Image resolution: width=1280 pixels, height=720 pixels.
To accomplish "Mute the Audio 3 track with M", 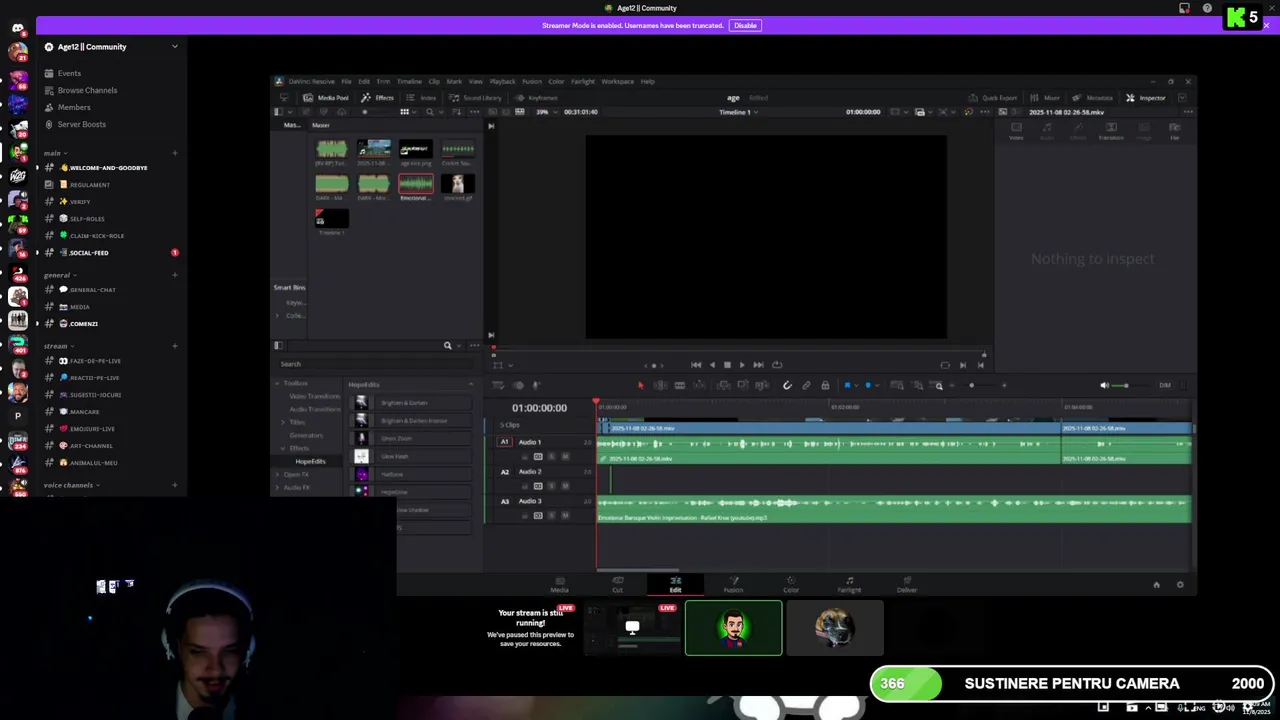I will [565, 515].
